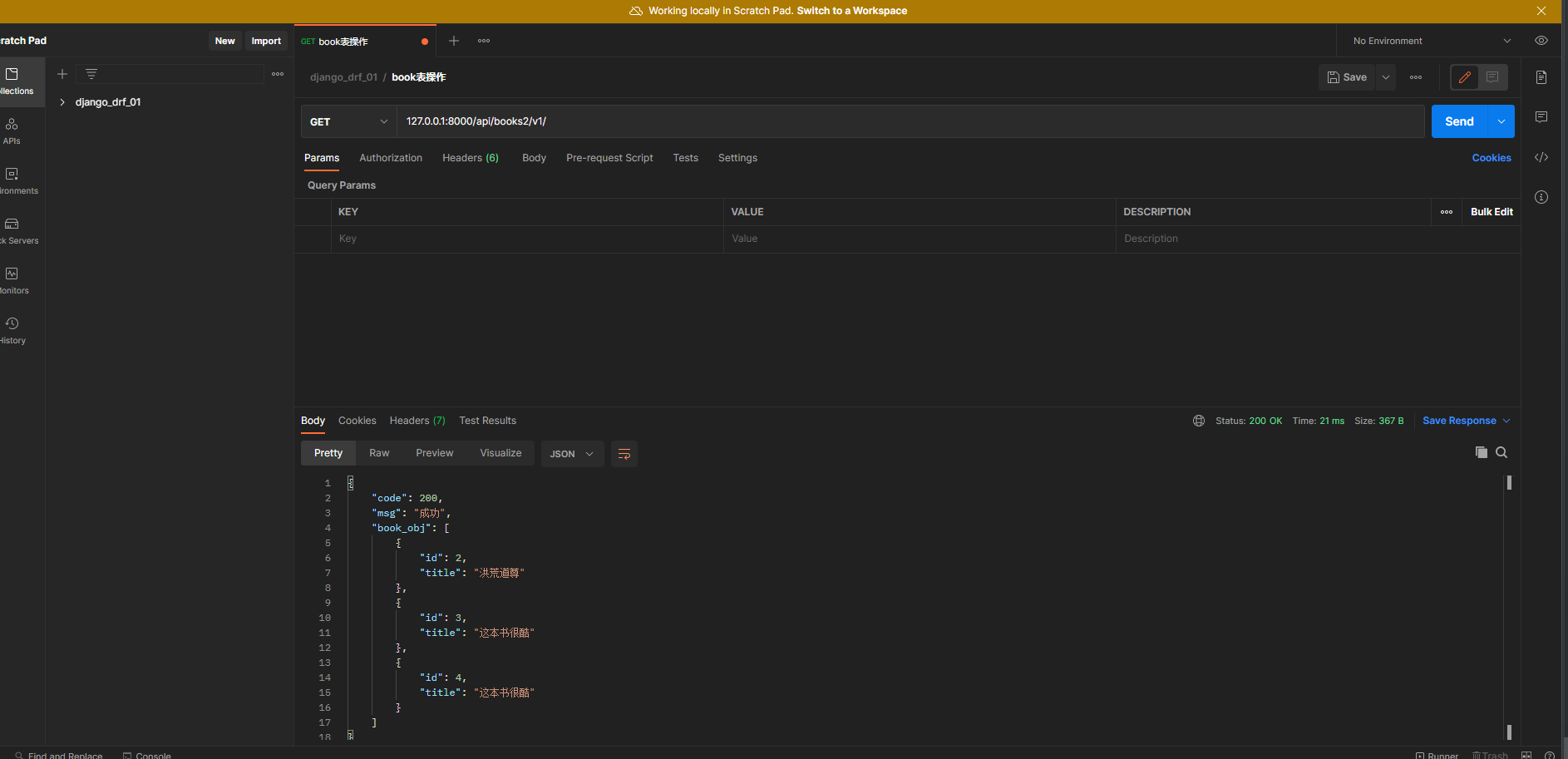Screen dimensions: 1568x759
Task: Click the Send button
Action: tap(1460, 121)
